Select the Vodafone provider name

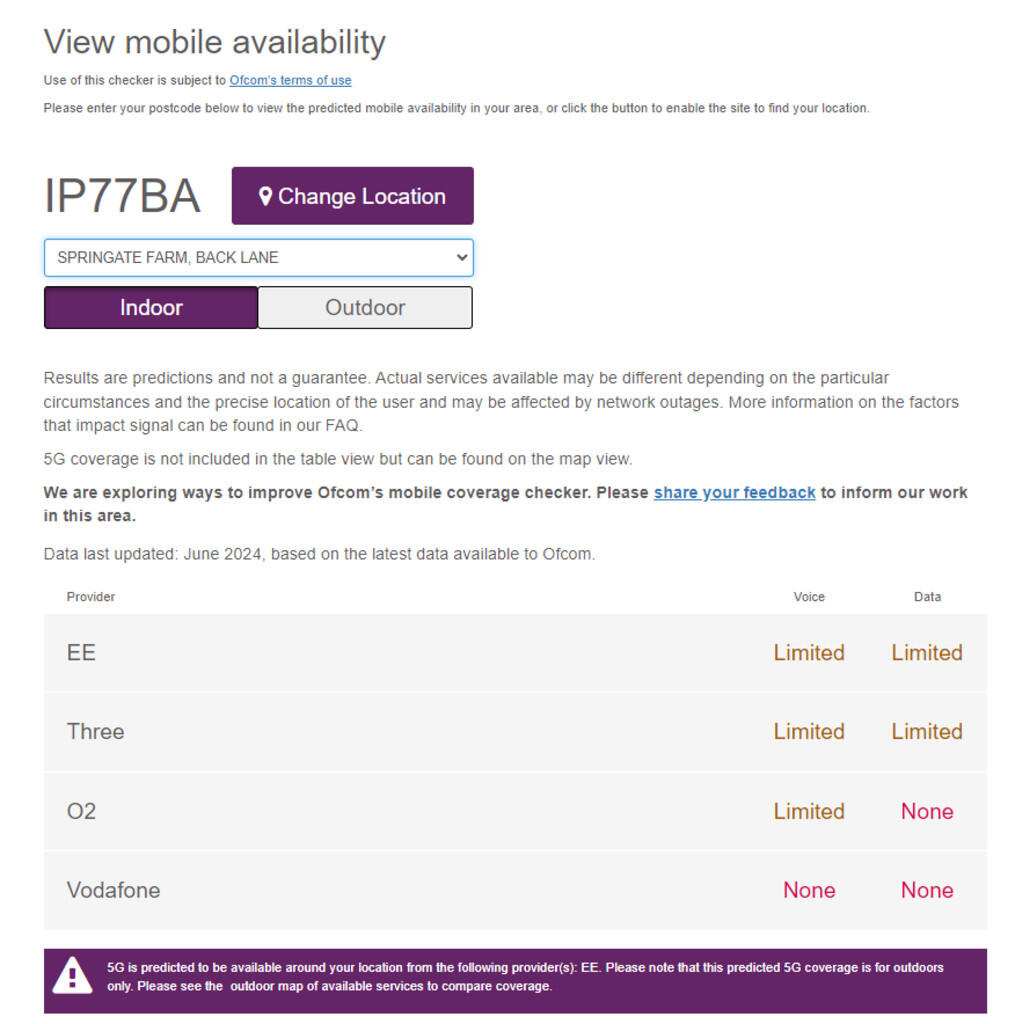click(x=113, y=890)
